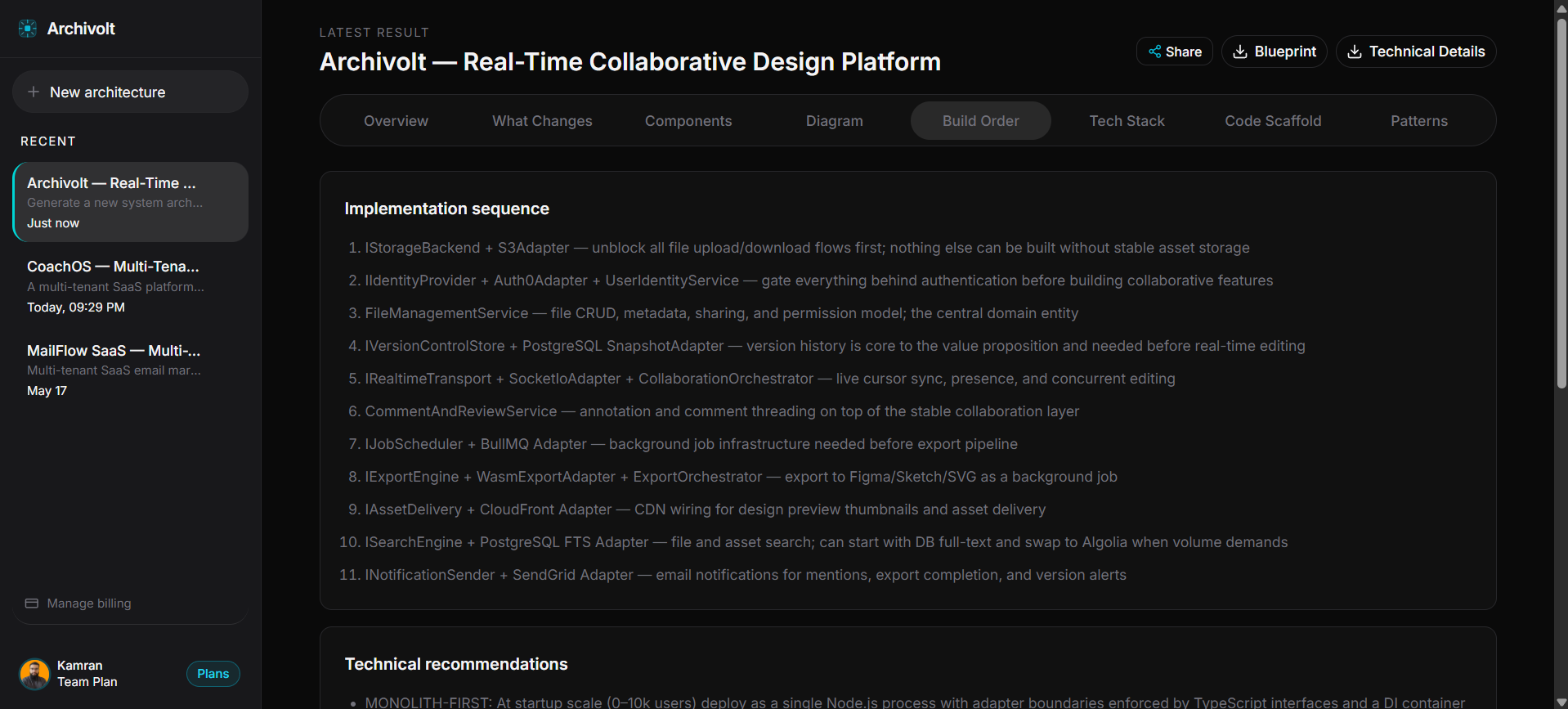This screenshot has width=1568, height=709.
Task: Open the MailFlow SaaS recent item
Action: (131, 370)
